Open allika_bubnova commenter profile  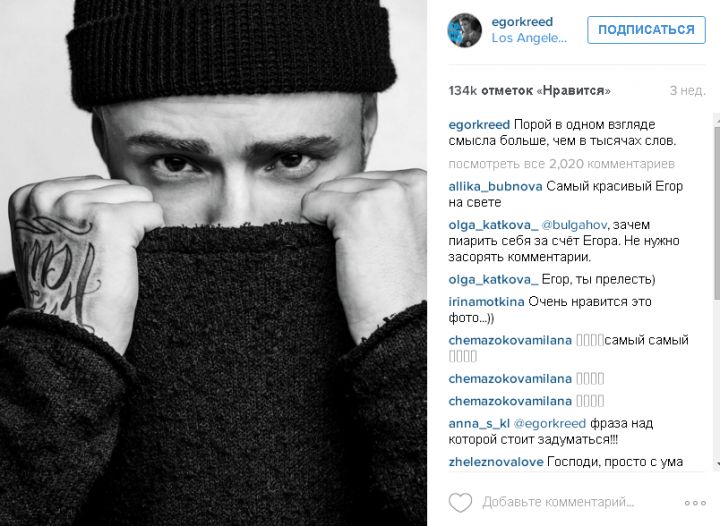(495, 186)
